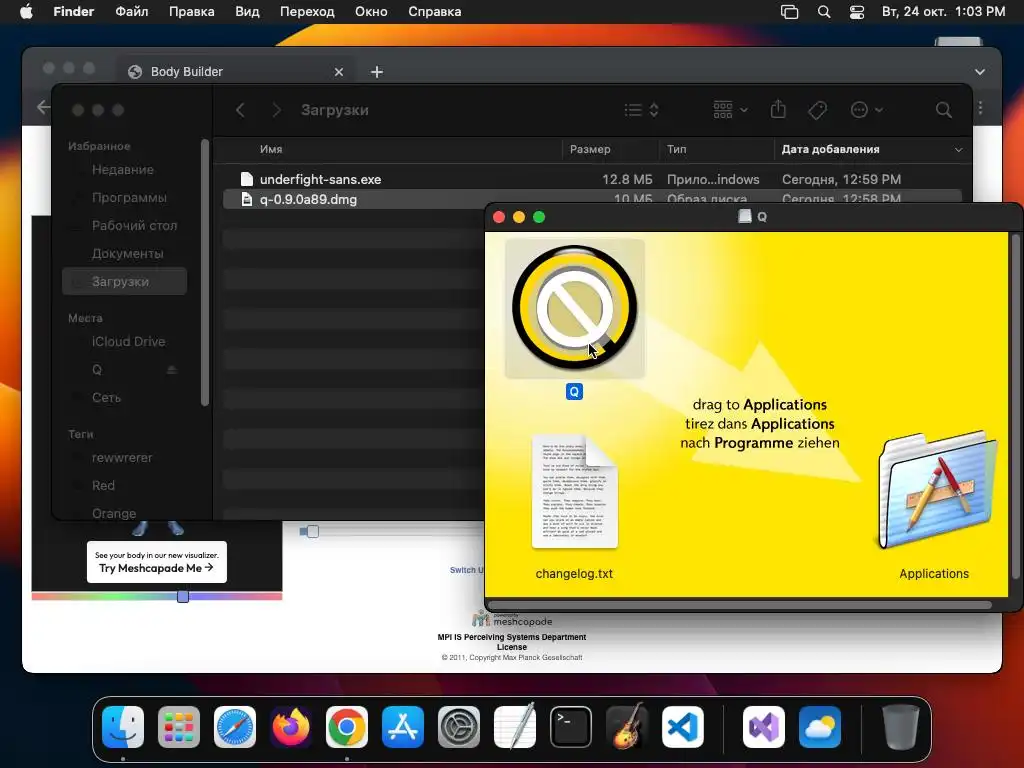Open Launchpad in the Dock
The width and height of the screenshot is (1024, 768).
coord(179,727)
